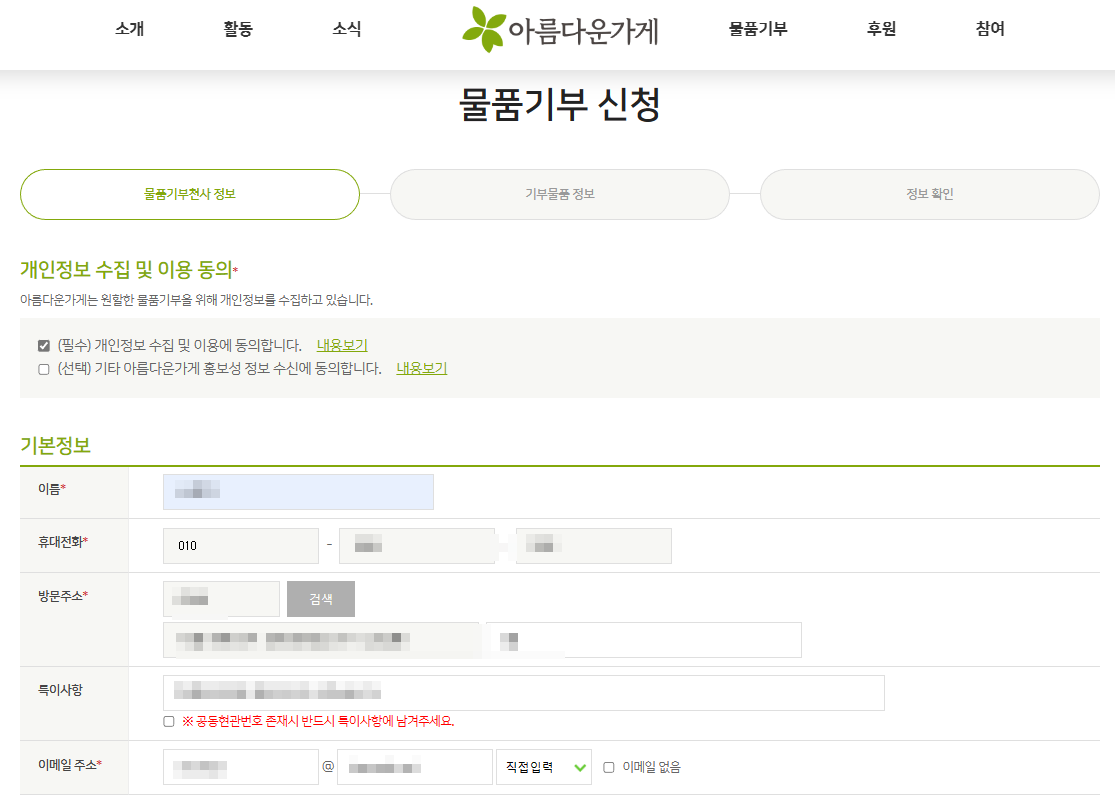Click the middle phone number field
Screen dimensions: 1115x804
(417, 546)
